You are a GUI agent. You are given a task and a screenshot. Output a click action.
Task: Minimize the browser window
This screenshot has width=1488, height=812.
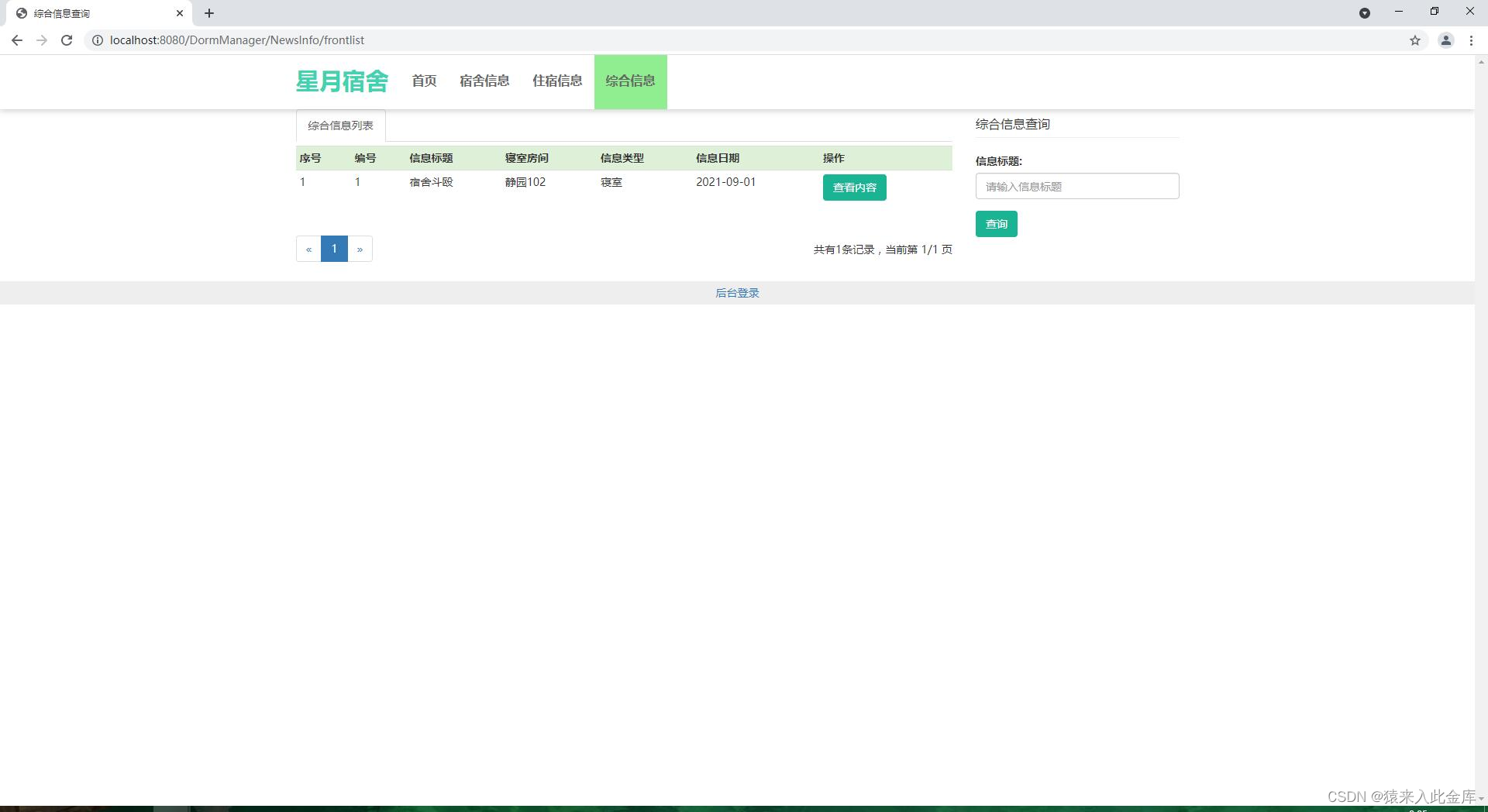coord(1399,12)
